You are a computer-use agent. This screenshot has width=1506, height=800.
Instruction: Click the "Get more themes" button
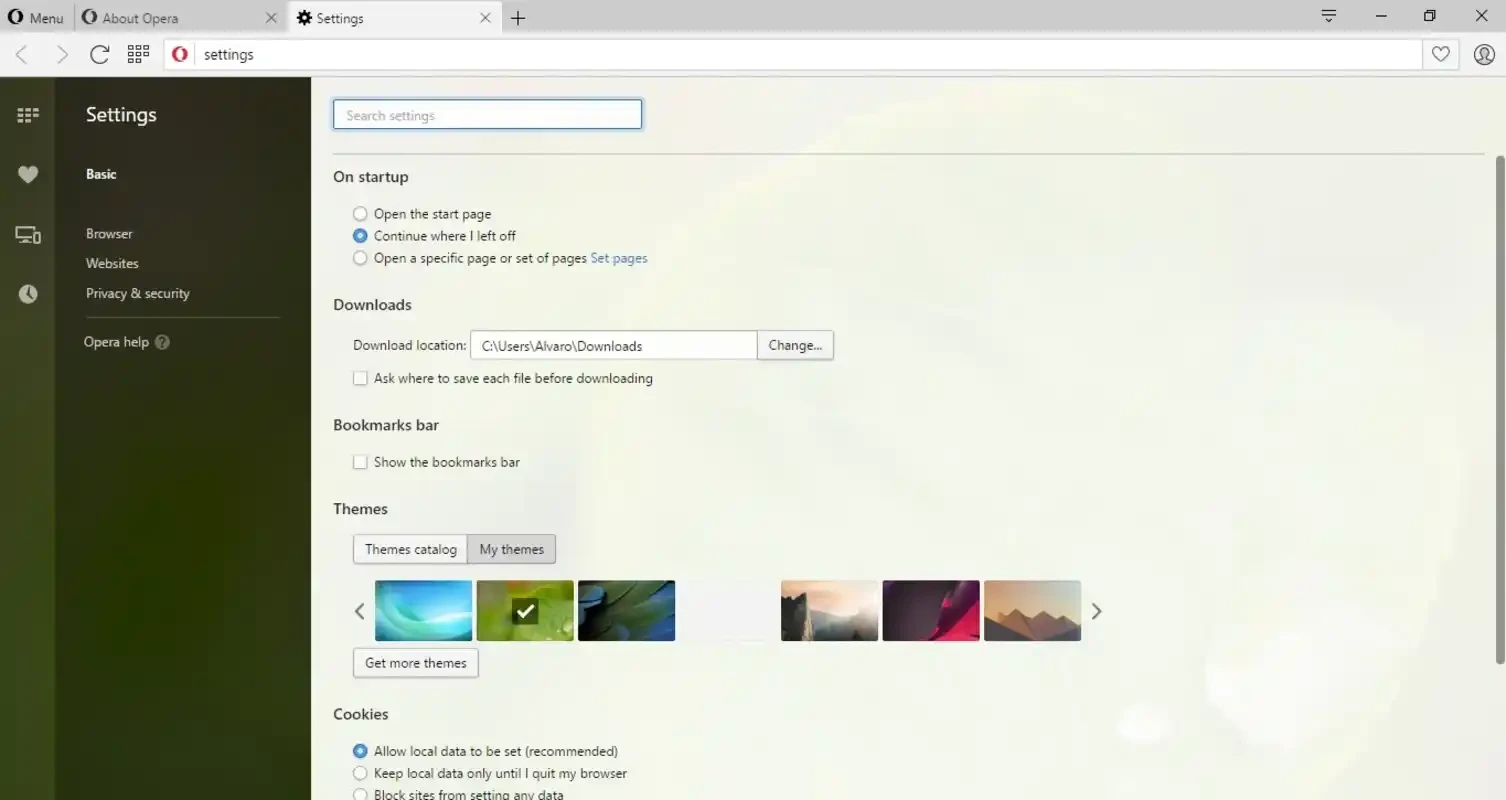coord(415,663)
